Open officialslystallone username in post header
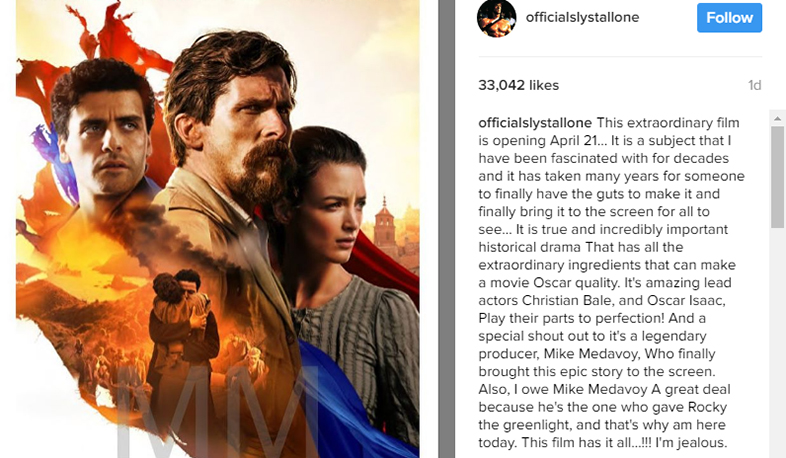 (x=582, y=18)
